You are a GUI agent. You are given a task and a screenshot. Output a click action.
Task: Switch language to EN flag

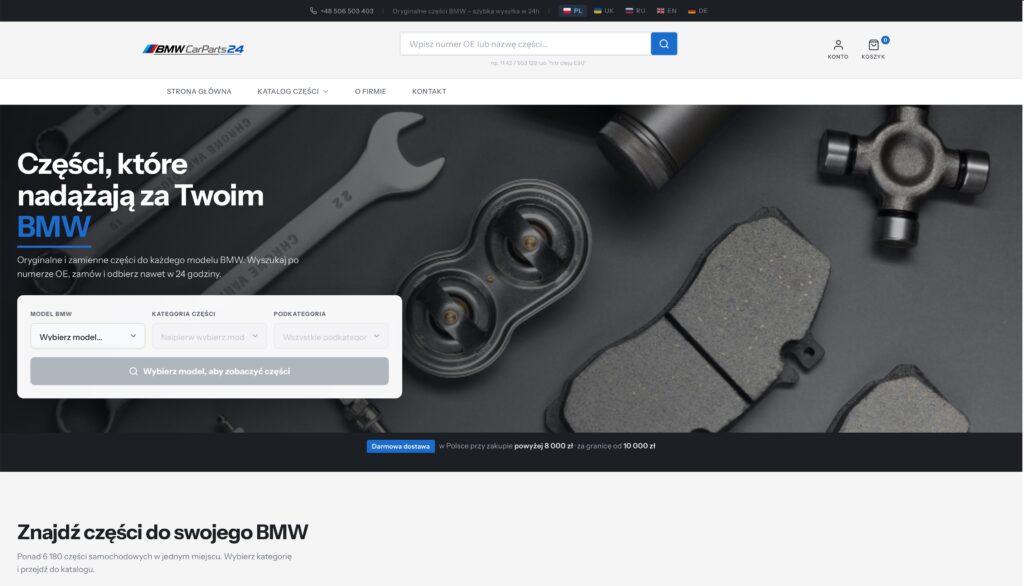point(666,10)
